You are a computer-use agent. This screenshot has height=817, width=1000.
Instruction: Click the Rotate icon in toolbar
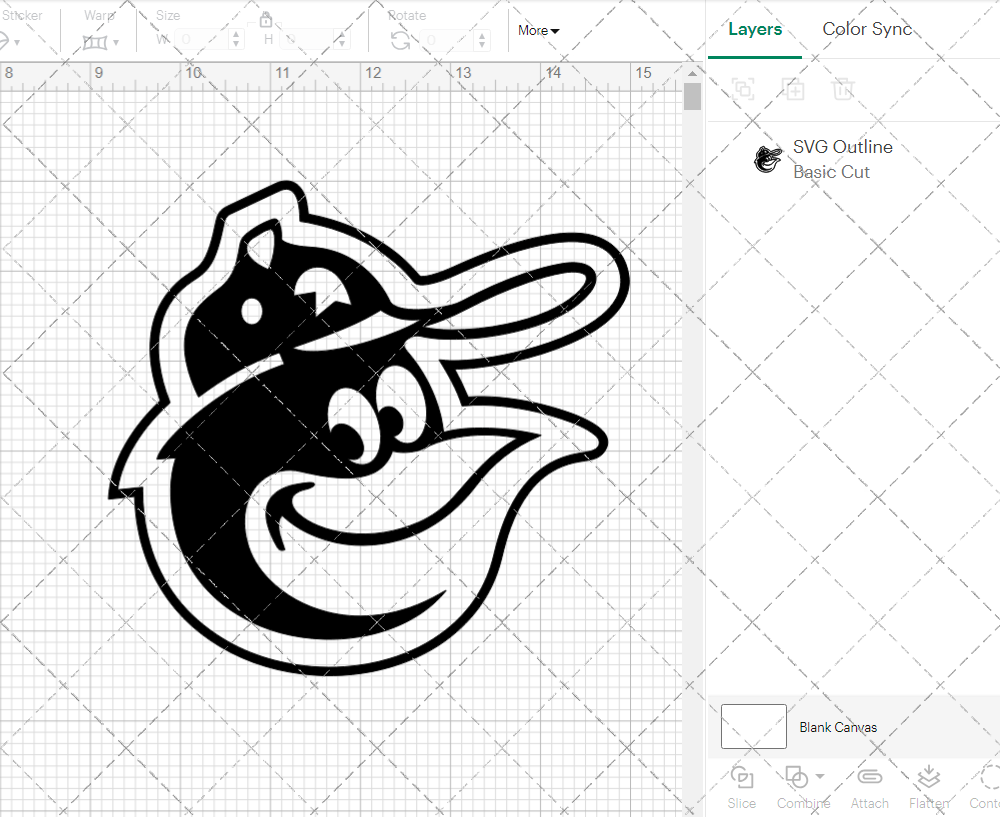coord(400,40)
